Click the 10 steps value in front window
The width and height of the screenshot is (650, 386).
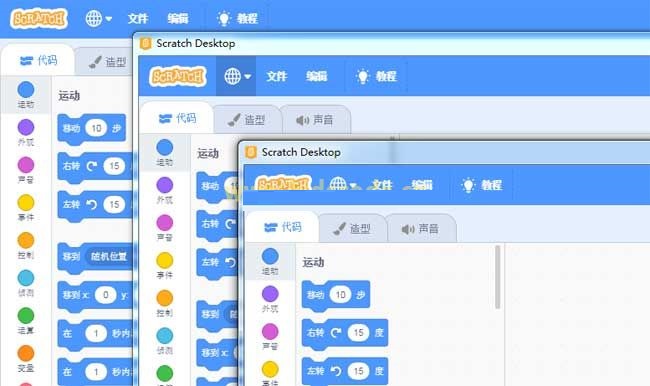340,295
